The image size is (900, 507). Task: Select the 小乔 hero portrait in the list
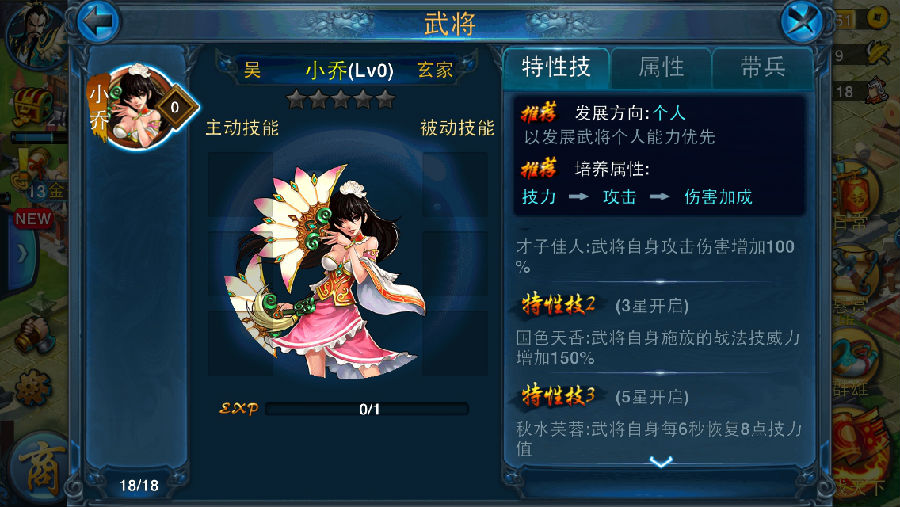tap(142, 107)
